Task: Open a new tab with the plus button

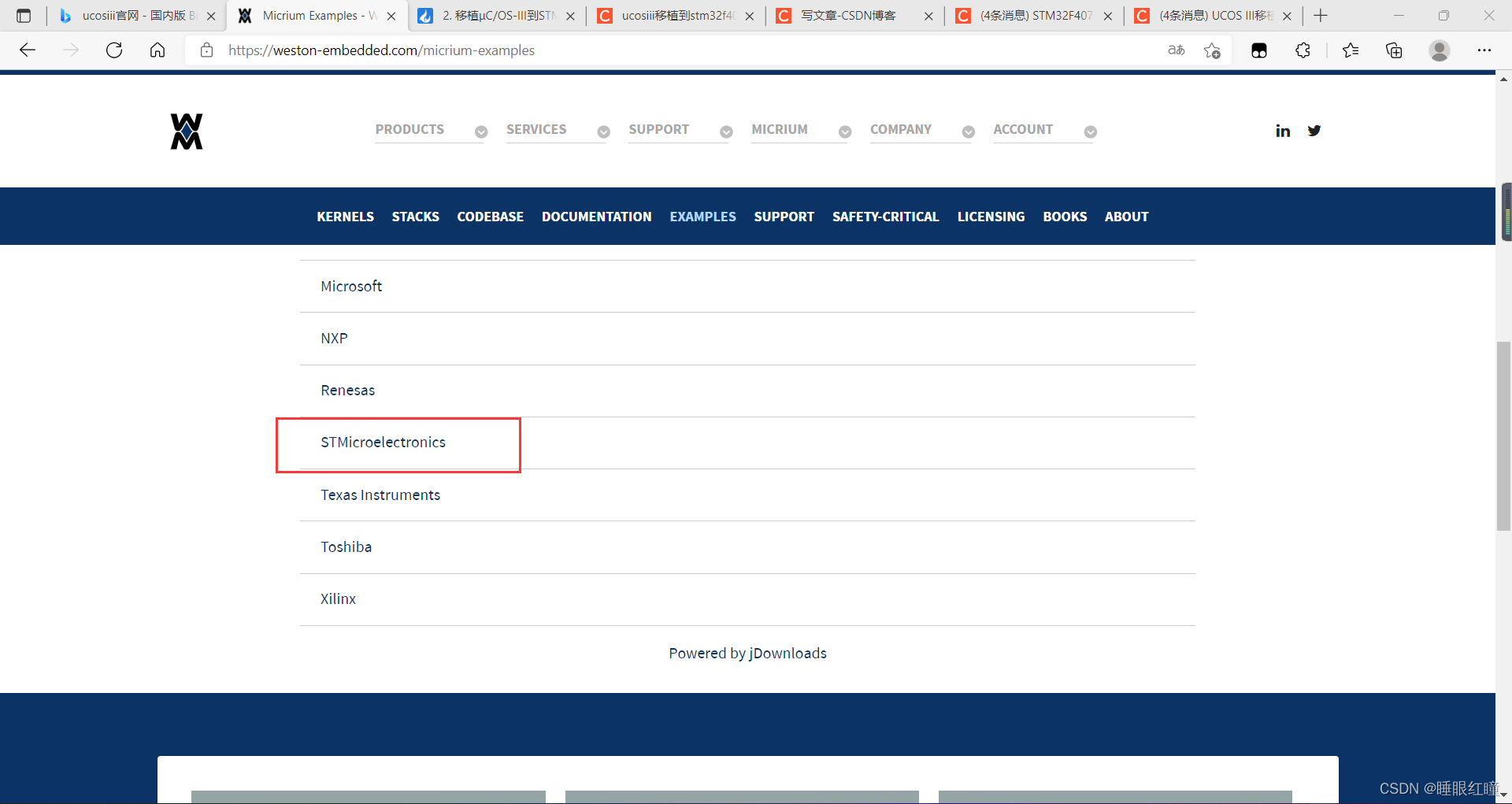Action: [x=1321, y=16]
